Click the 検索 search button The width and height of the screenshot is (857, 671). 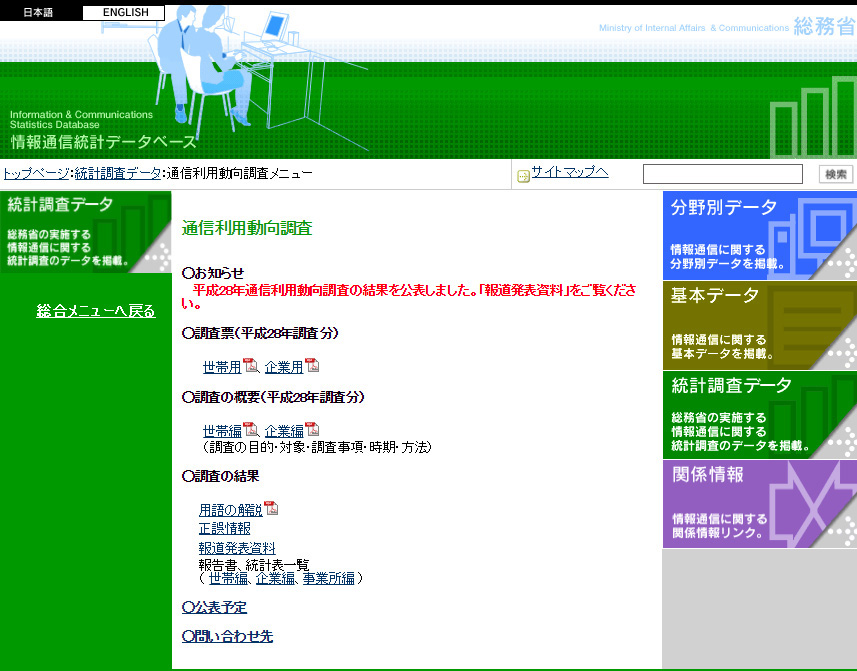(836, 174)
